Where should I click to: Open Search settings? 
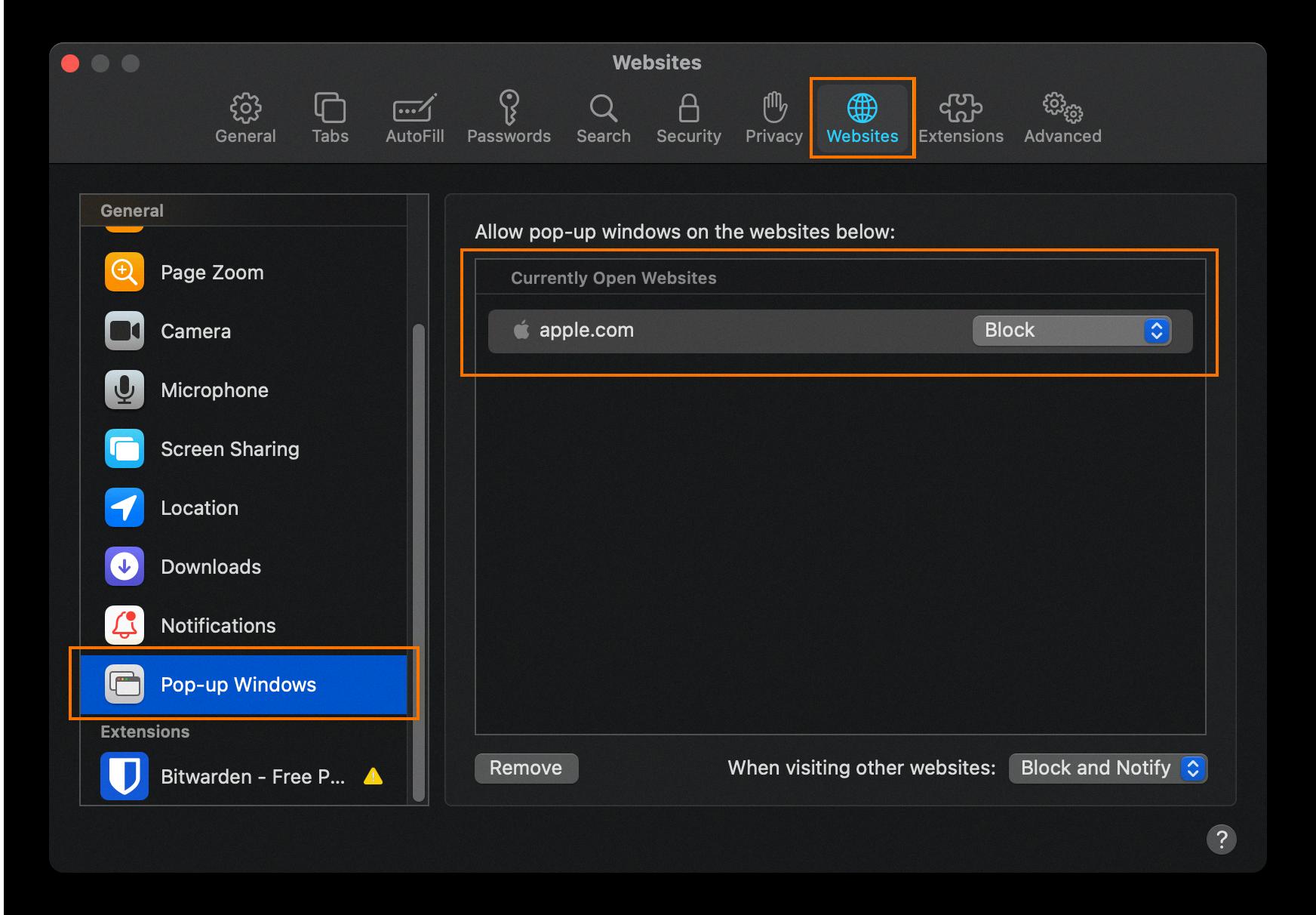[x=603, y=117]
